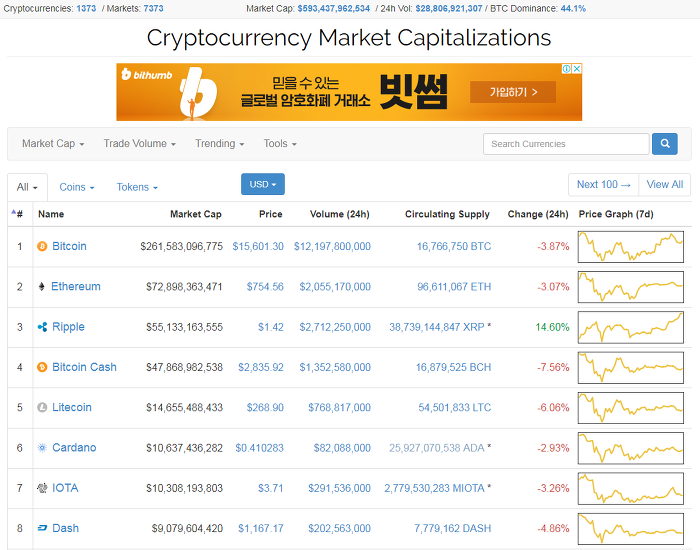Open Litecoin 7-day price graph
Viewport: 700px width, 550px height.
coord(631,408)
